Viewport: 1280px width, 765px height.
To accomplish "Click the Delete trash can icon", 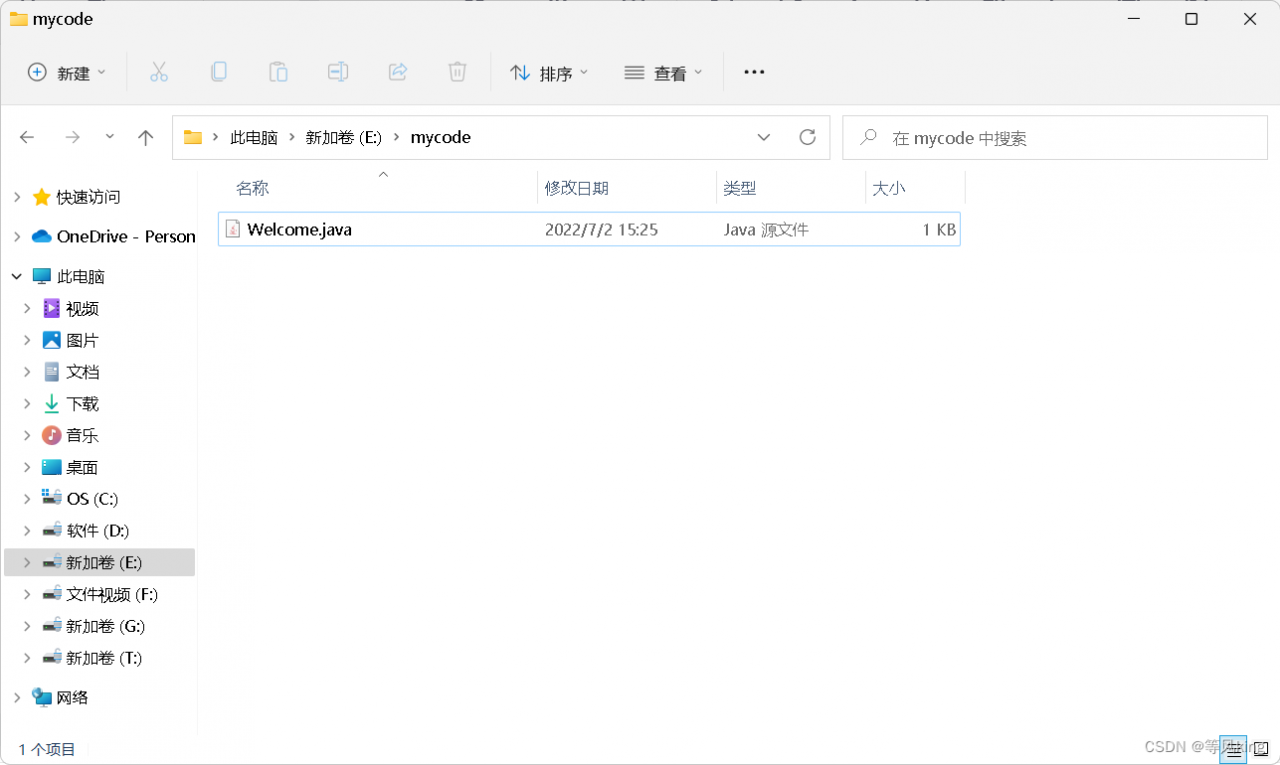I will (457, 72).
